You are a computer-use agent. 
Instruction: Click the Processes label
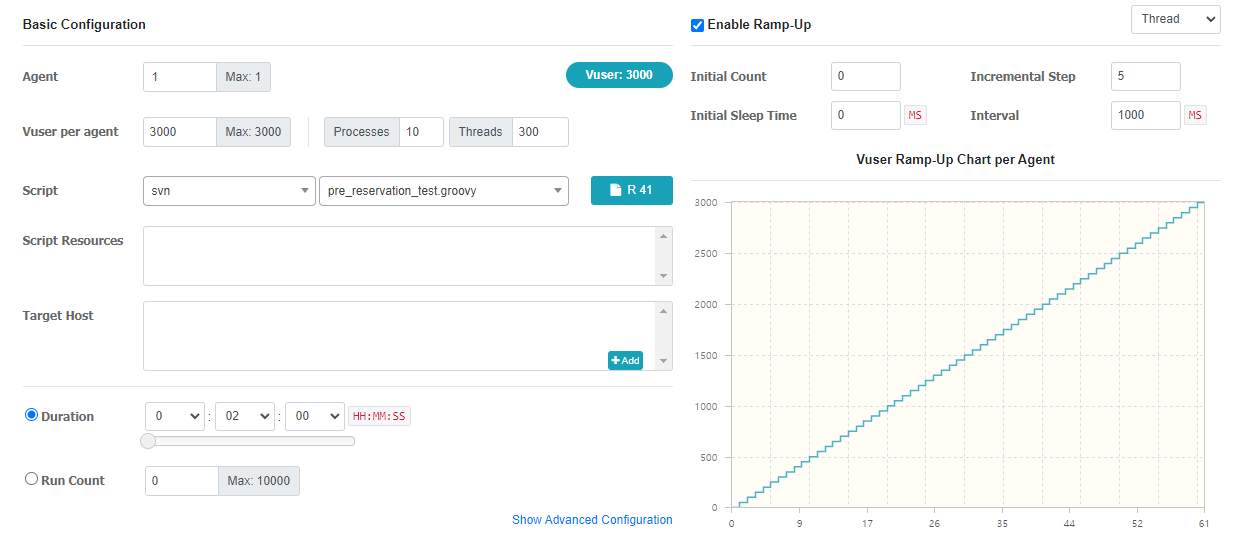coord(361,132)
